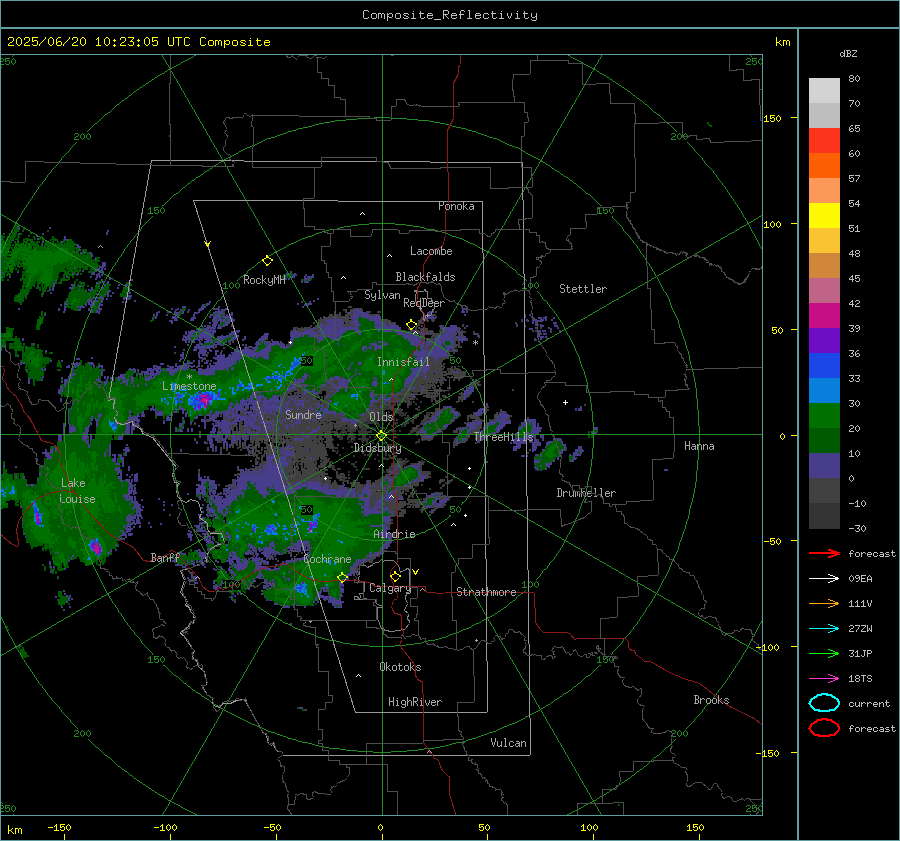Click the Innisfail label

403,362
